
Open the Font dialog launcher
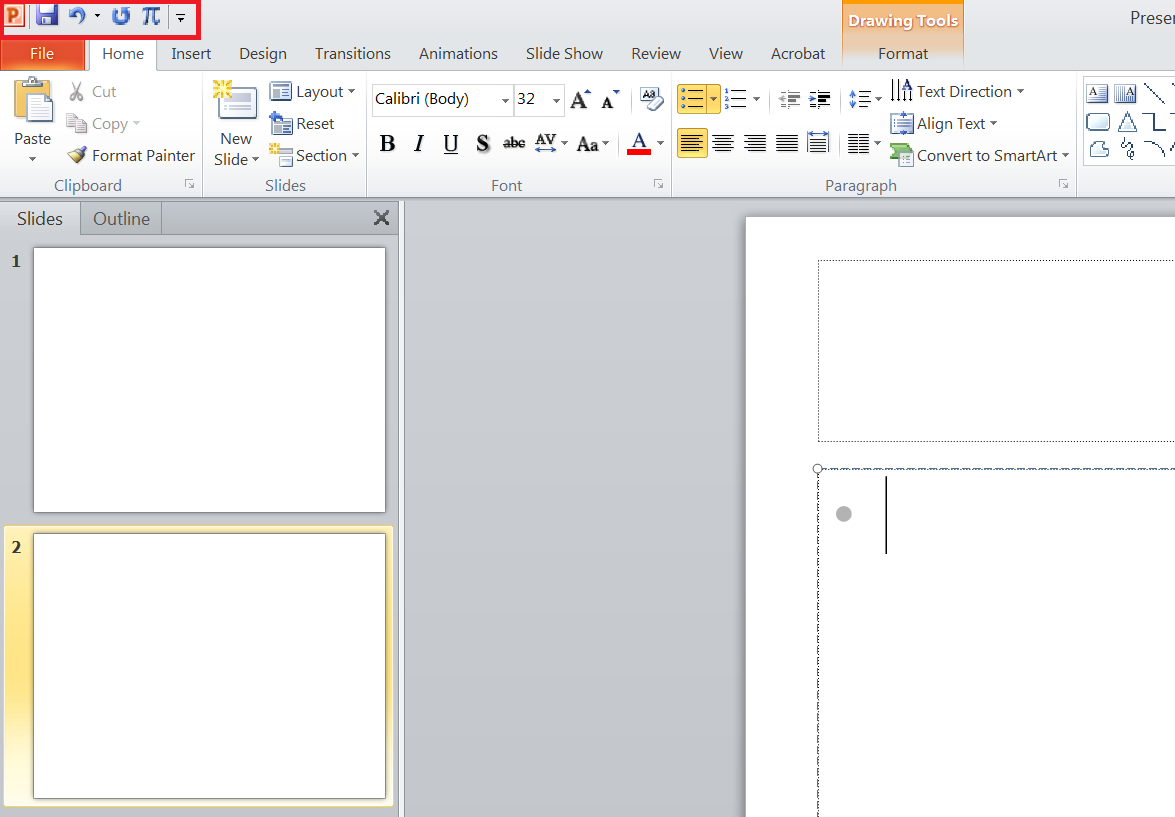[659, 184]
